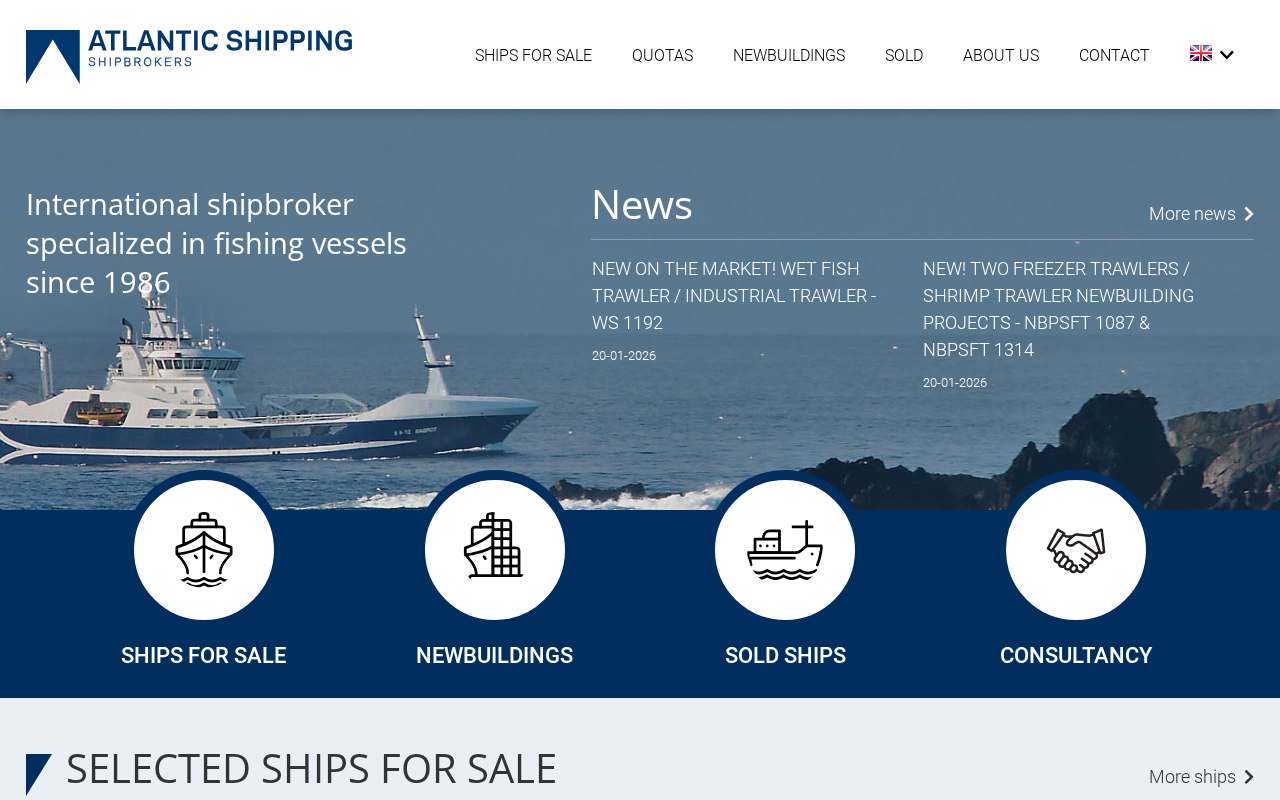Navigate to the Sold menu item
1280x800 pixels.
coord(904,56)
